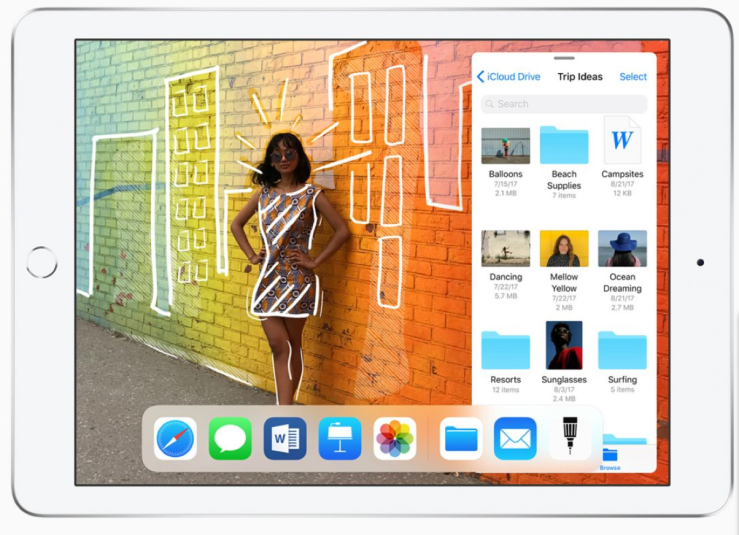Open the Mellow Yellow photo
739x535 pixels.
coord(564,248)
